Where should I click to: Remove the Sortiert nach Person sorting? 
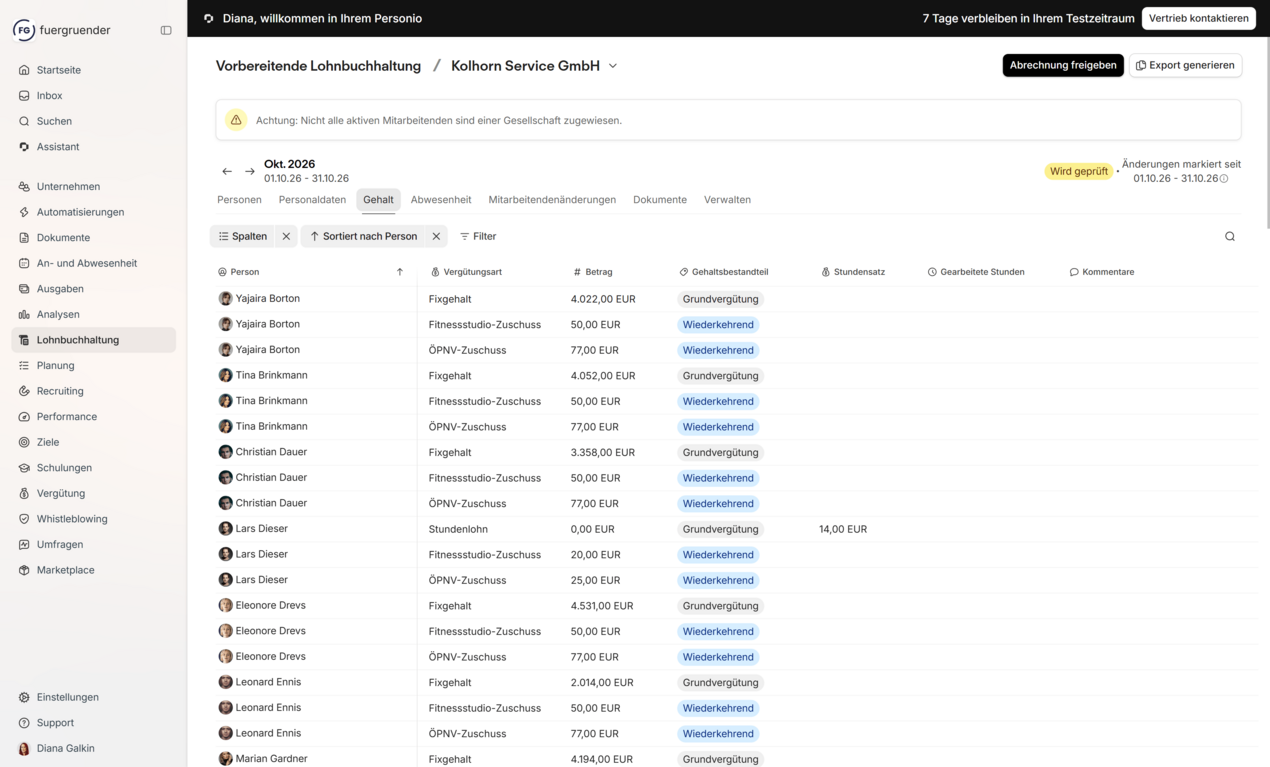pyautogui.click(x=436, y=237)
